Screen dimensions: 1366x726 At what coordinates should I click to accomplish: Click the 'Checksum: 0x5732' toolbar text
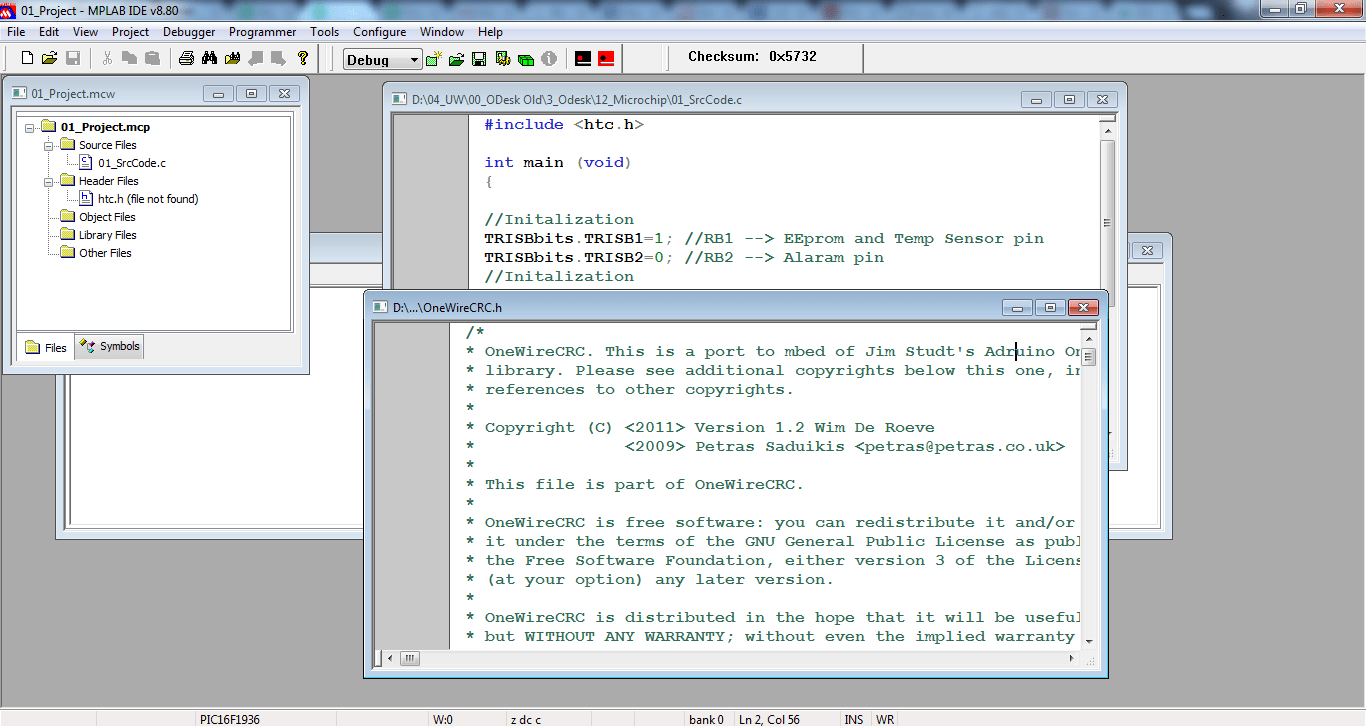(x=752, y=56)
